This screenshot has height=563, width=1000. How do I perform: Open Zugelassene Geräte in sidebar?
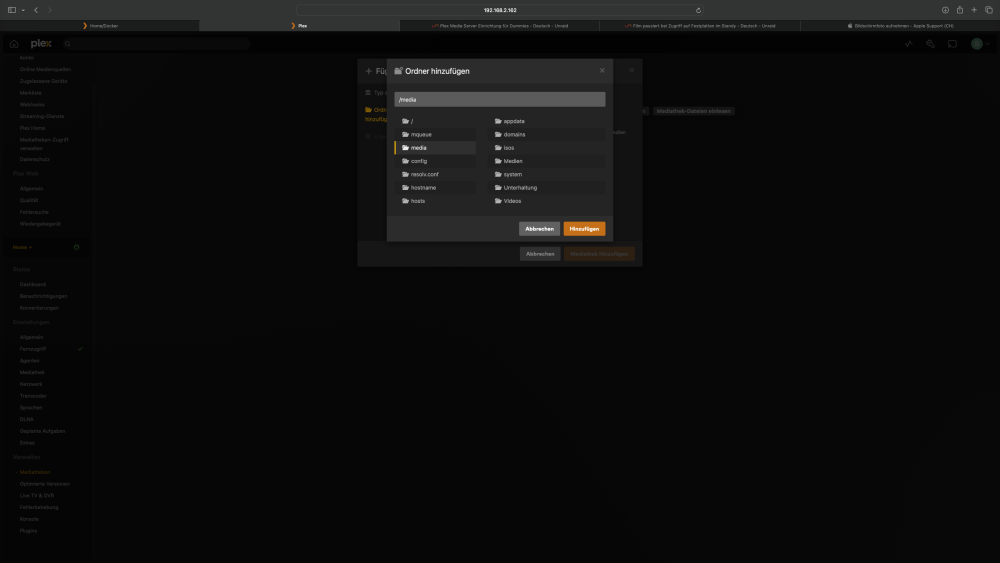click(43, 81)
